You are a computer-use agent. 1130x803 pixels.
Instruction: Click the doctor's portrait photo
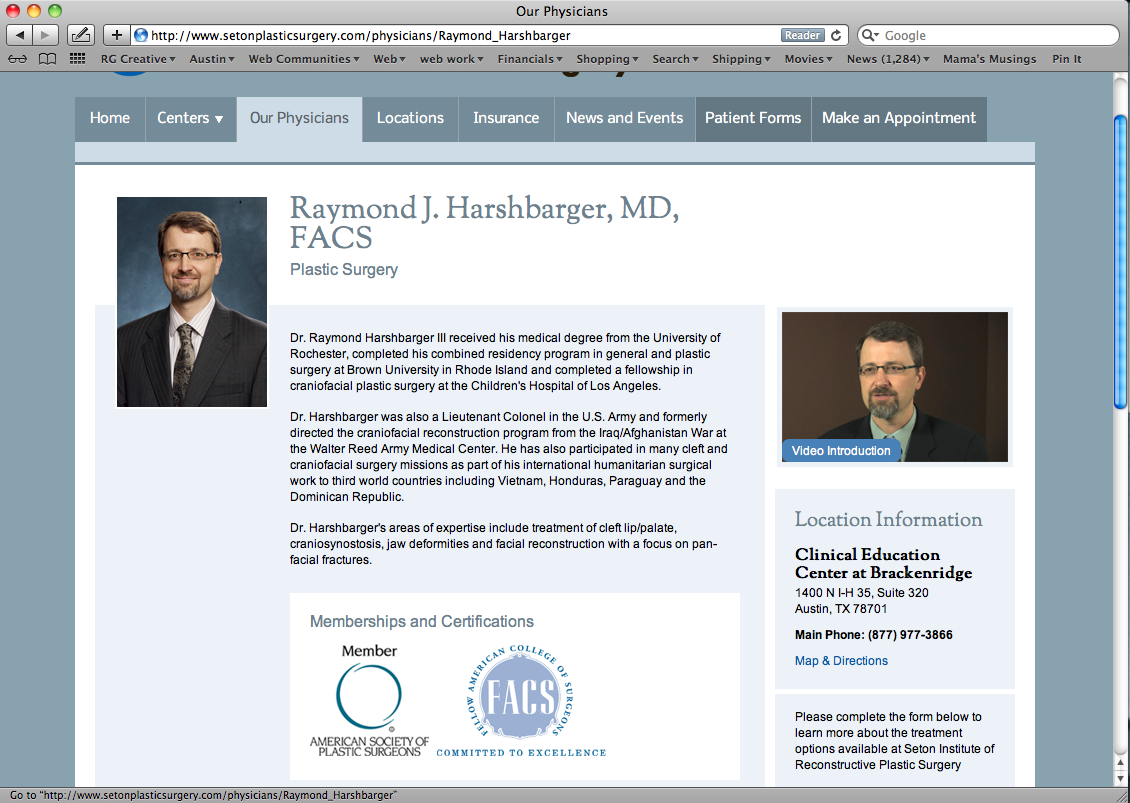(192, 302)
